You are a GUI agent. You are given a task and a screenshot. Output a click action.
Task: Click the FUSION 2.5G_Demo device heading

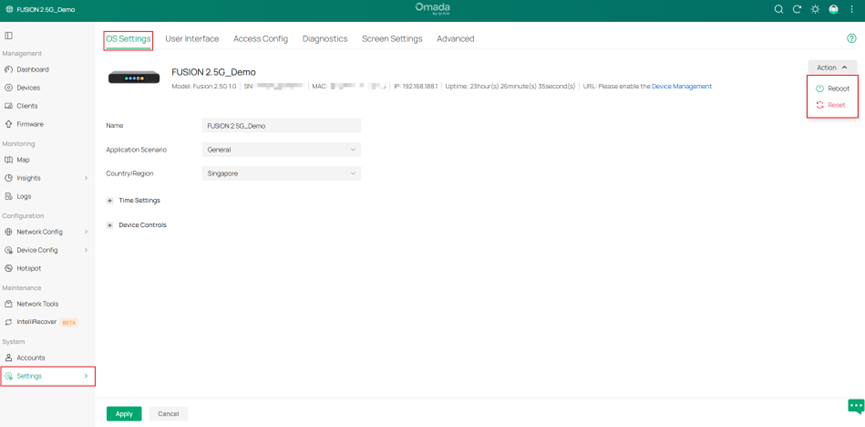point(213,72)
